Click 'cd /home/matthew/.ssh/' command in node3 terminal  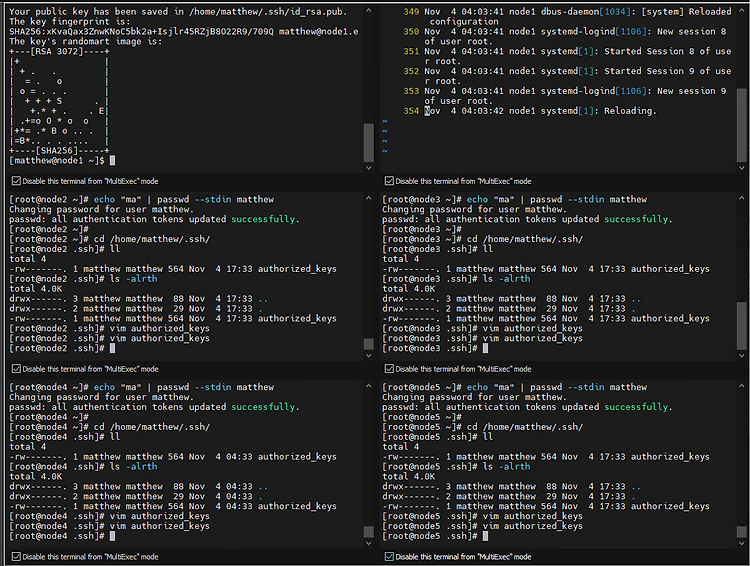pyautogui.click(x=525, y=239)
